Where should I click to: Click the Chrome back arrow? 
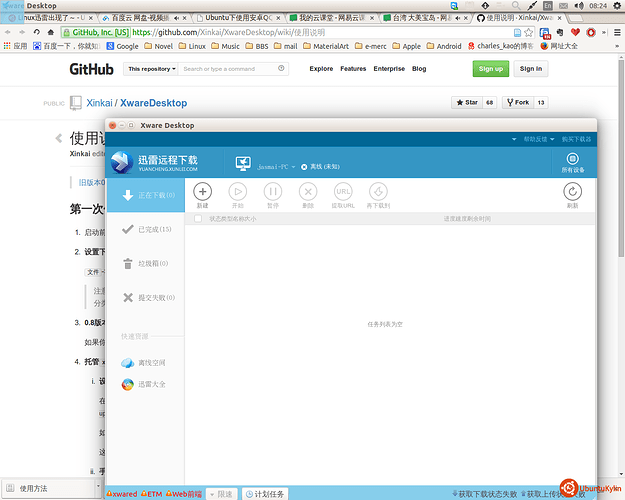8,32
